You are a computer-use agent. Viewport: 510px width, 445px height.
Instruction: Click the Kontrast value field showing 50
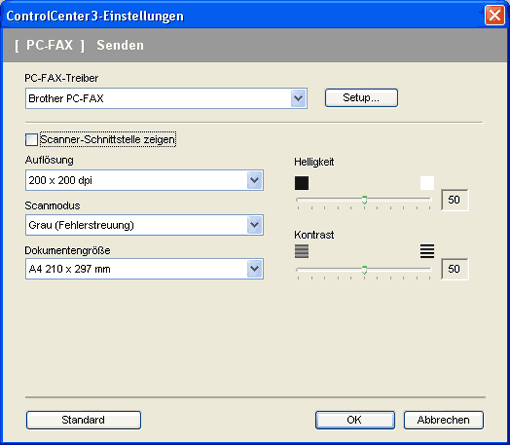(455, 269)
